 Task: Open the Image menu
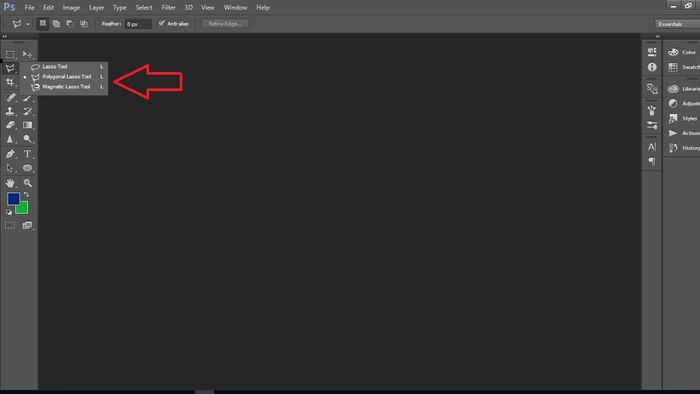71,8
